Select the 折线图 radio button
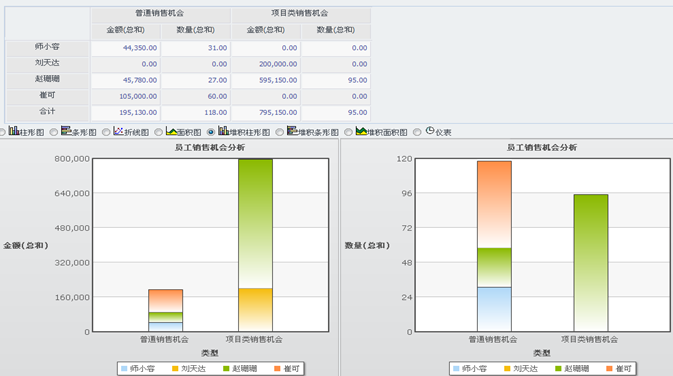Viewport: 673px width, 376px height. point(106,132)
